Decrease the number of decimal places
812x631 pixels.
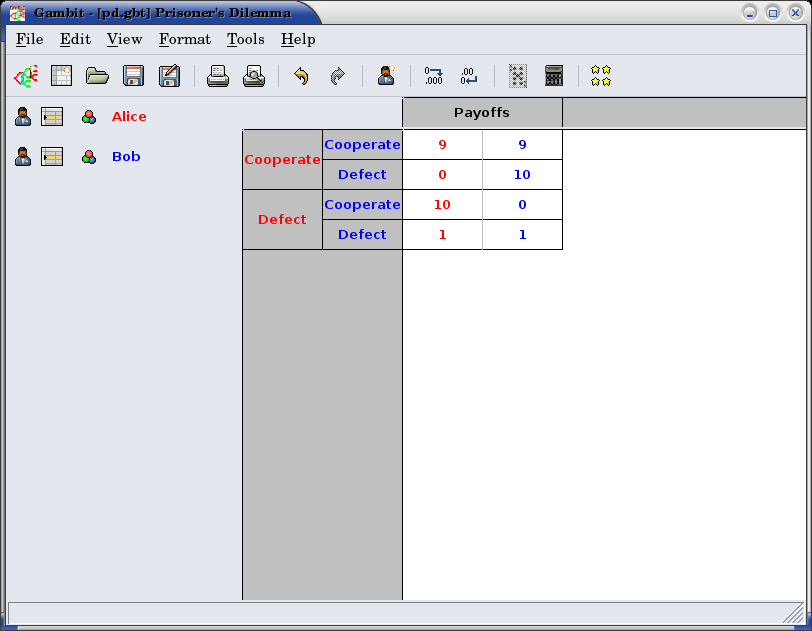point(469,76)
